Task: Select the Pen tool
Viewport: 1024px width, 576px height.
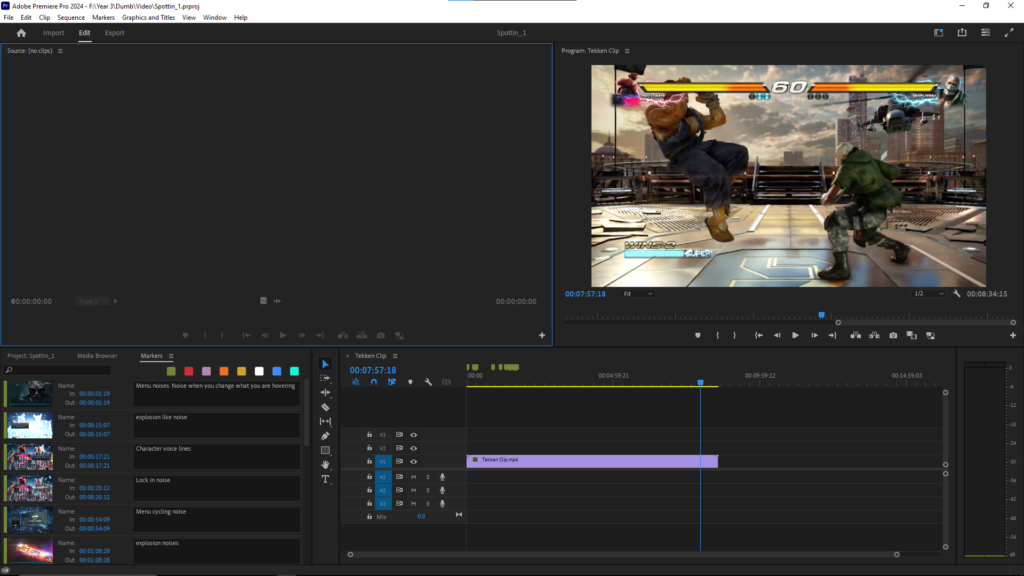Action: click(325, 436)
